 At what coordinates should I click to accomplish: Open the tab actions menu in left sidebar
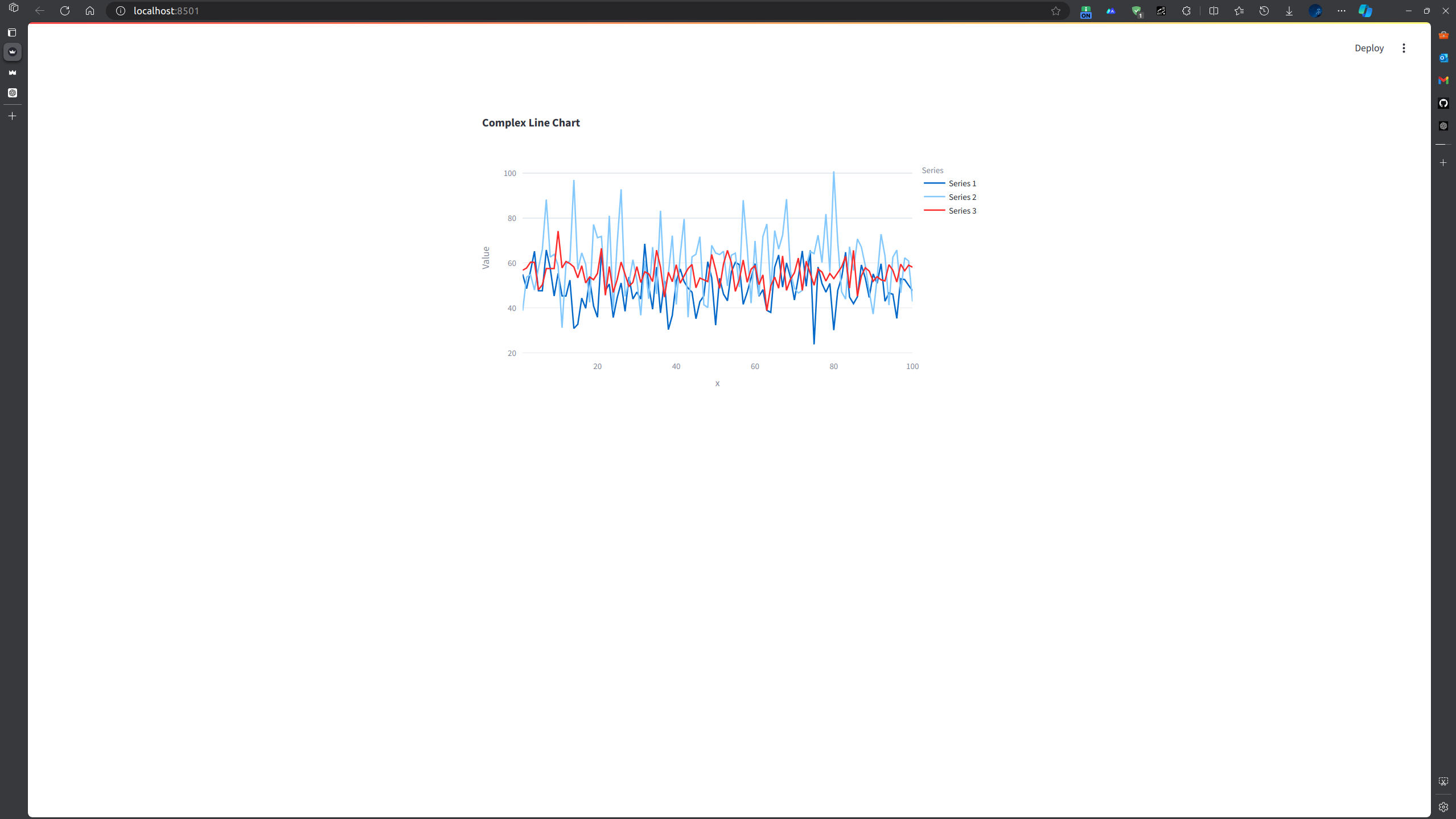(13, 32)
